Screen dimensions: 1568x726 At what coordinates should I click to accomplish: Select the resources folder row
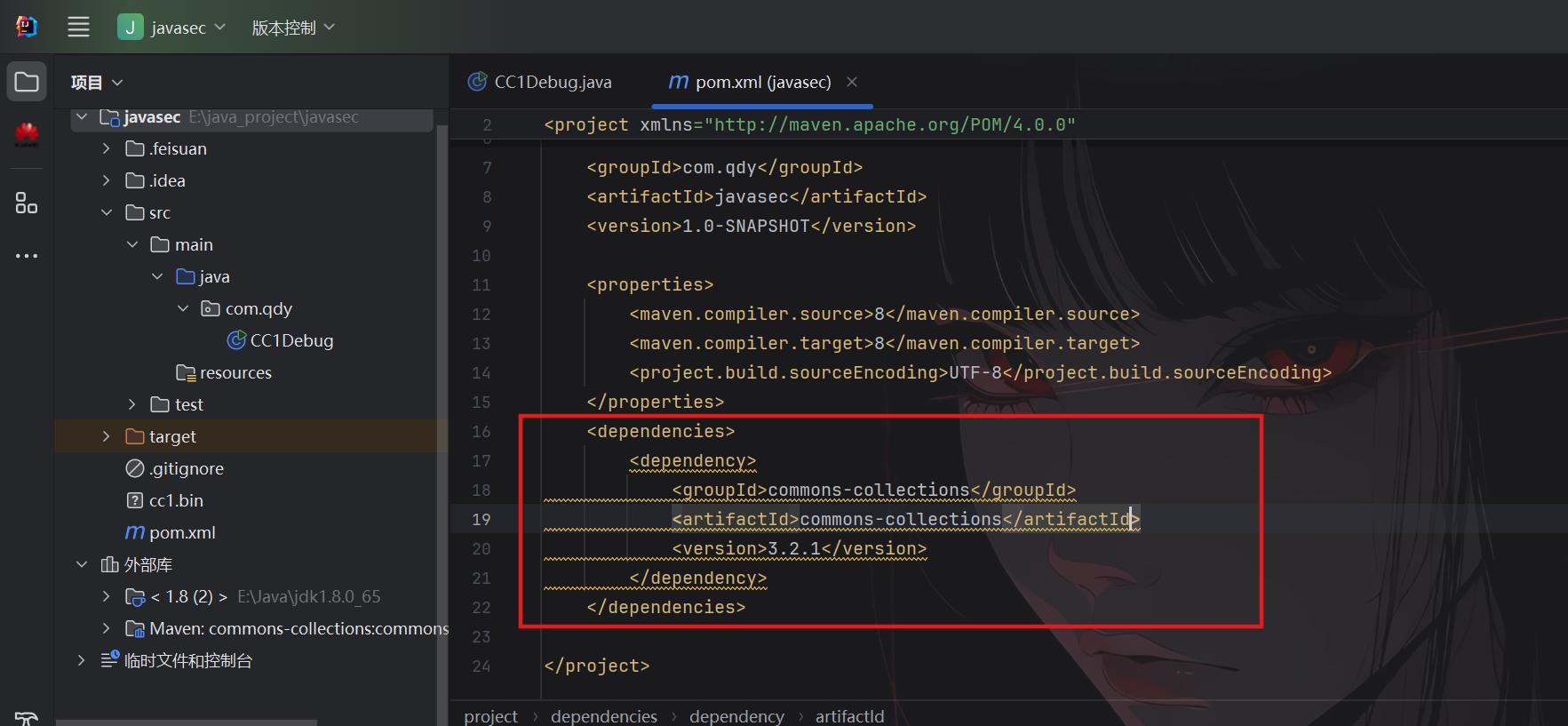pos(225,372)
